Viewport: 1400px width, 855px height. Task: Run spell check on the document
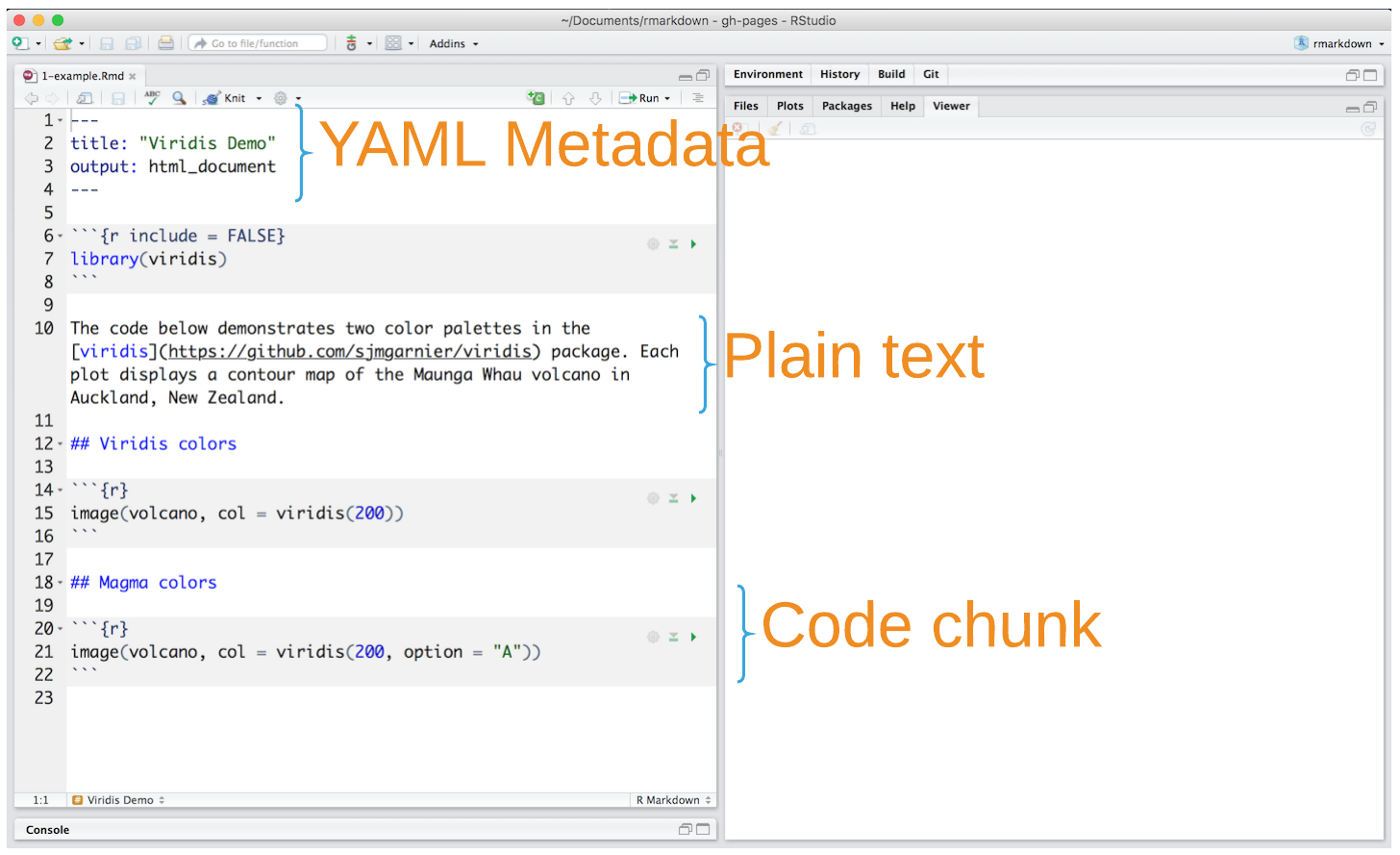tap(152, 97)
